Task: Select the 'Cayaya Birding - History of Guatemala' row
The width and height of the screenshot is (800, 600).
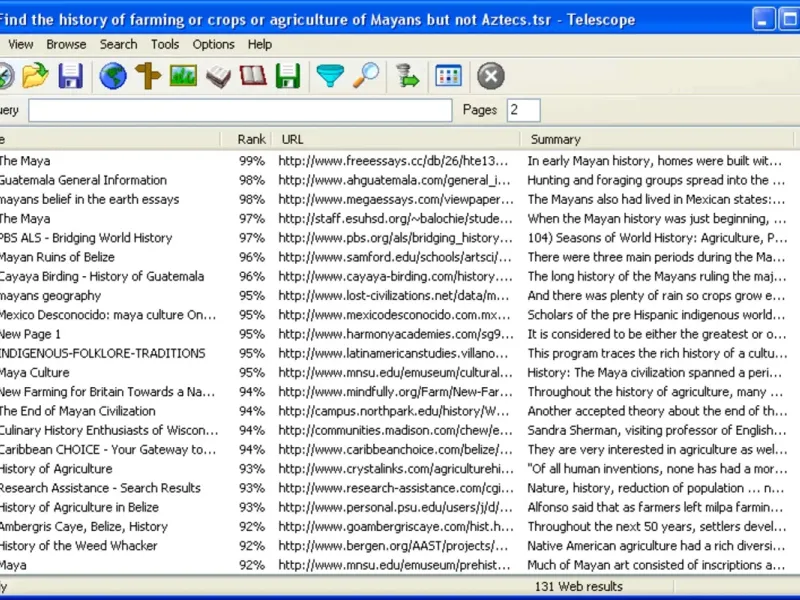Action: pos(400,277)
